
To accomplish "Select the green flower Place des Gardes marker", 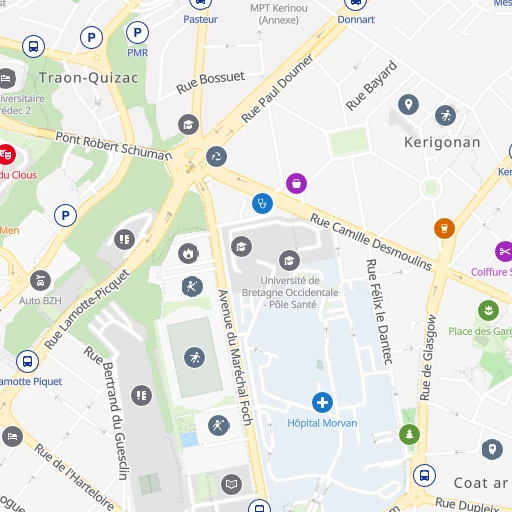I will (x=488, y=310).
